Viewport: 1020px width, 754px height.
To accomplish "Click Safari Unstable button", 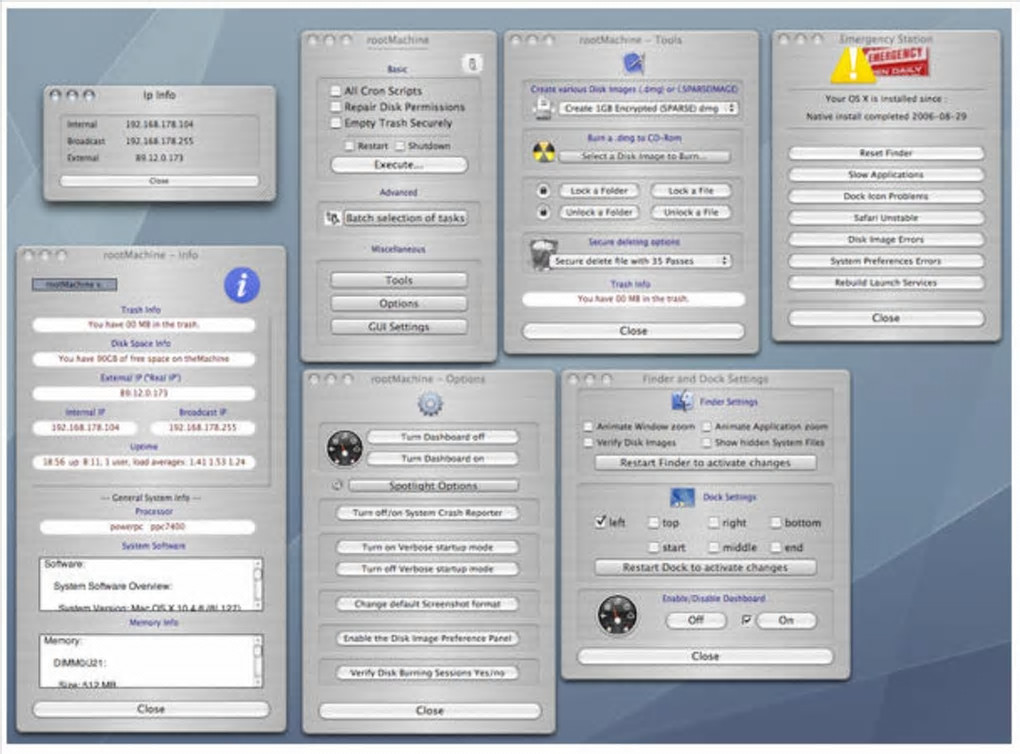I will point(885,218).
